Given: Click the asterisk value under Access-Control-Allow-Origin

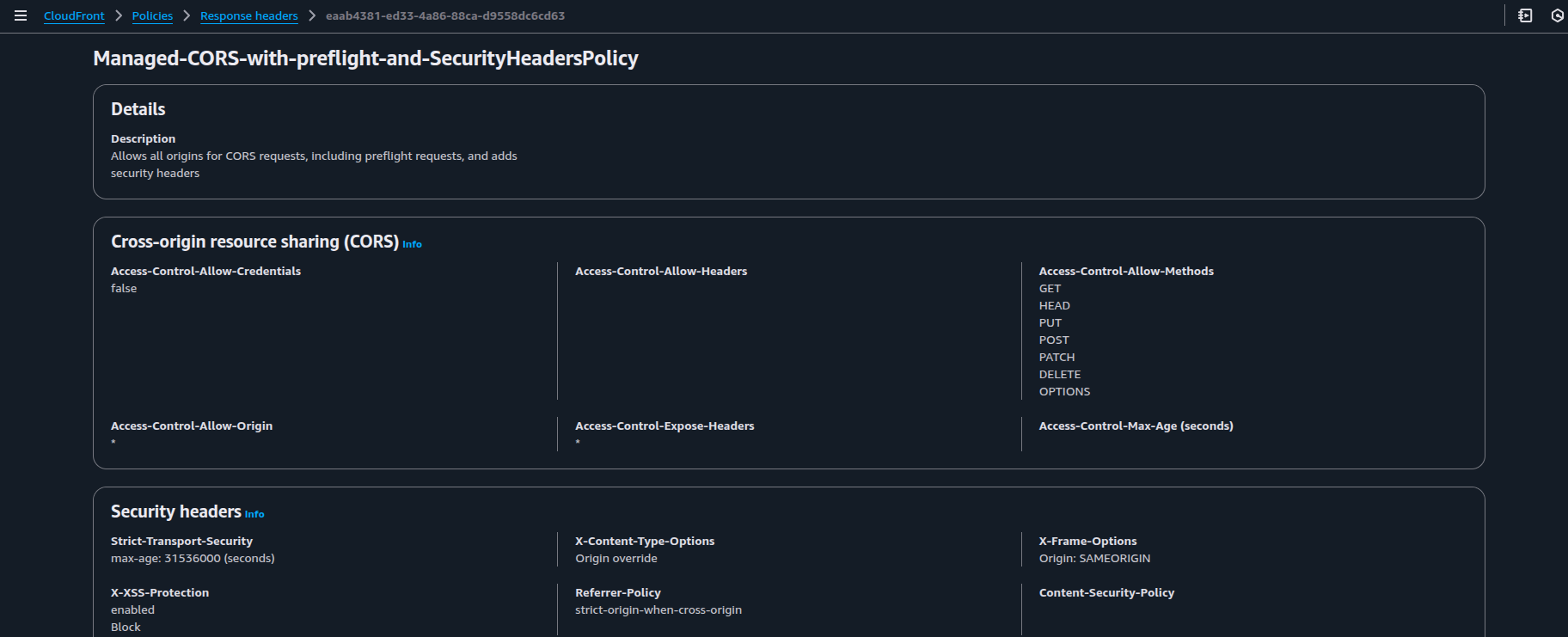Looking at the screenshot, I should [x=113, y=443].
